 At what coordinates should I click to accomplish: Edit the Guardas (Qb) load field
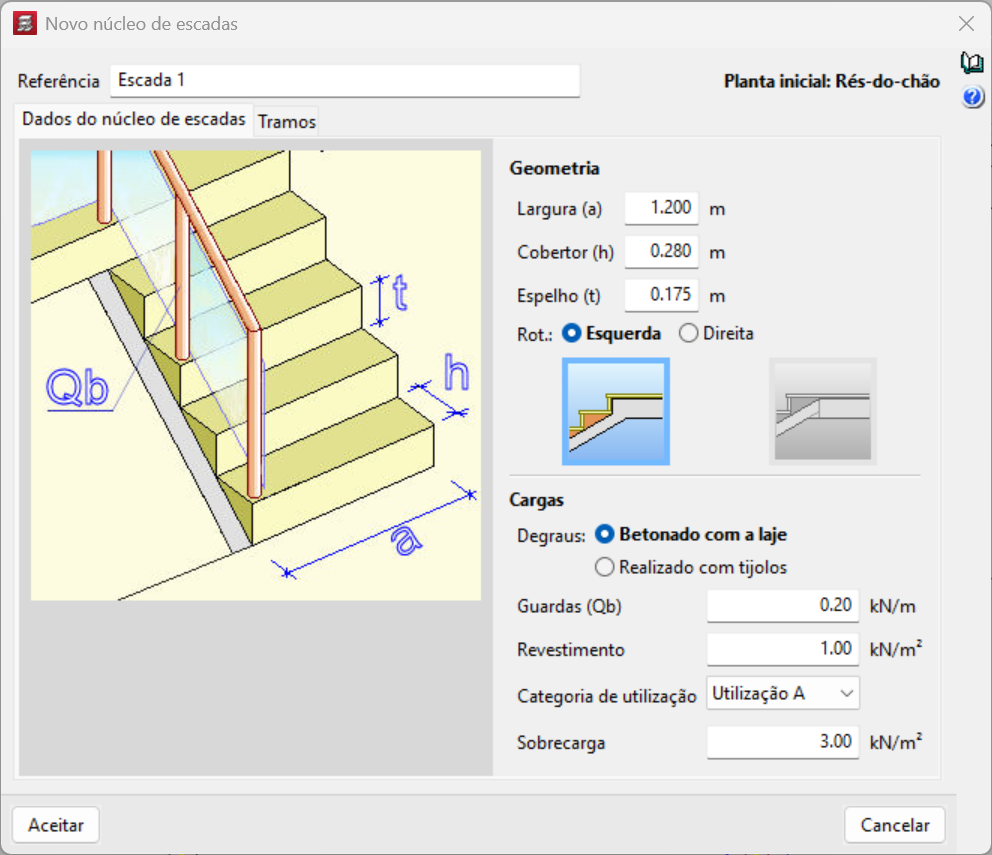tap(783, 606)
